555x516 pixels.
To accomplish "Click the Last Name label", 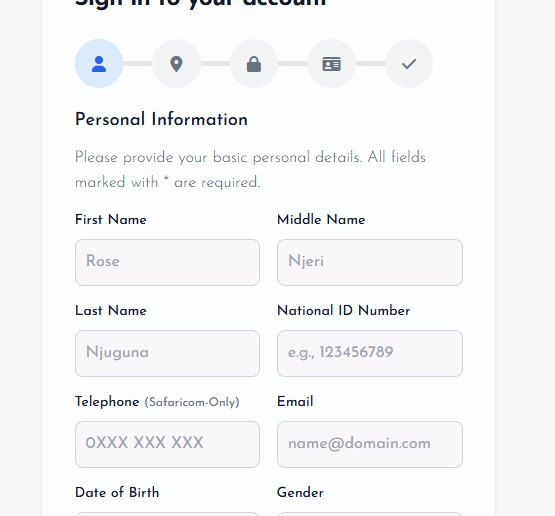I will click(111, 310).
